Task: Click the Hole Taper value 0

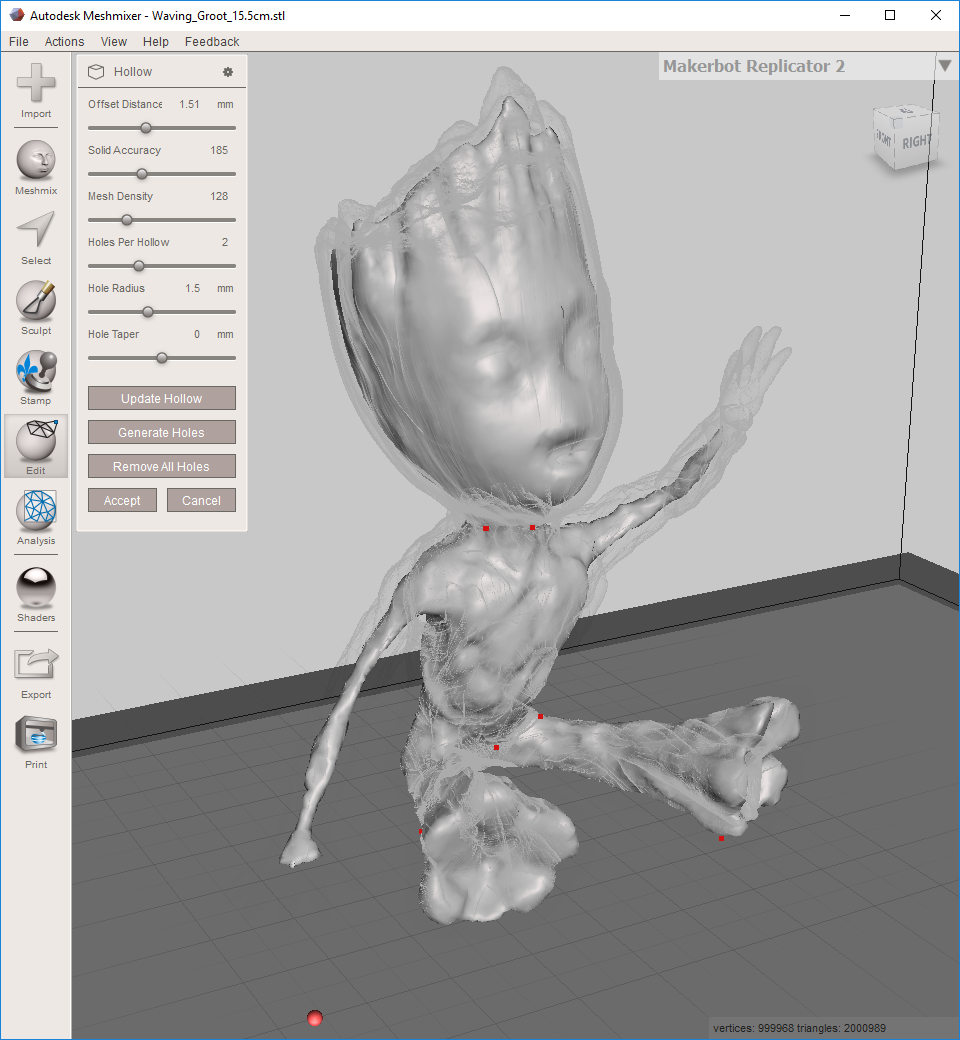Action: (197, 334)
